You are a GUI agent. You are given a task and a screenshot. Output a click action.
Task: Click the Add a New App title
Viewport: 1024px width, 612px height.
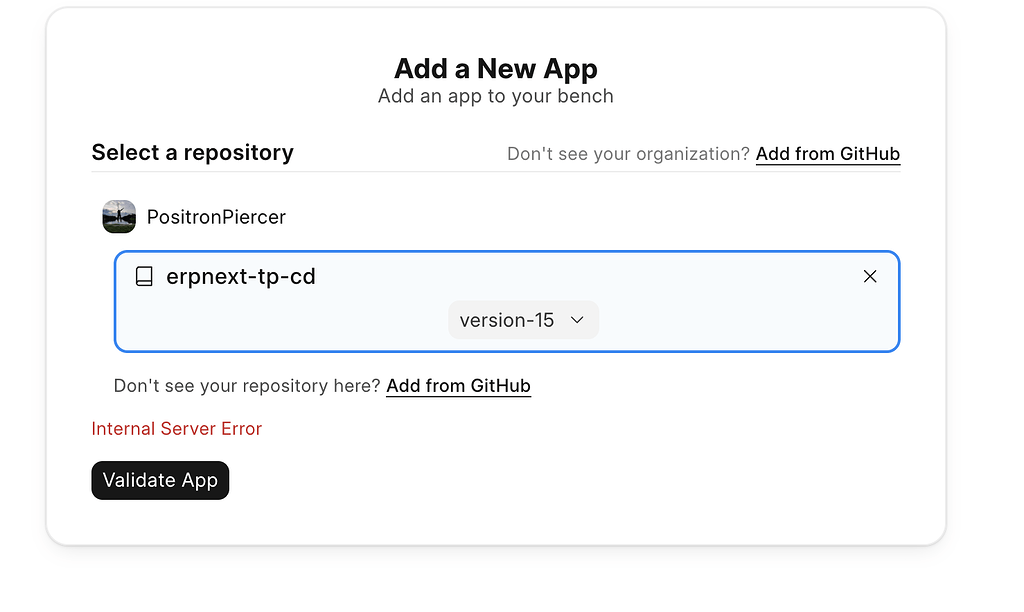click(x=496, y=69)
